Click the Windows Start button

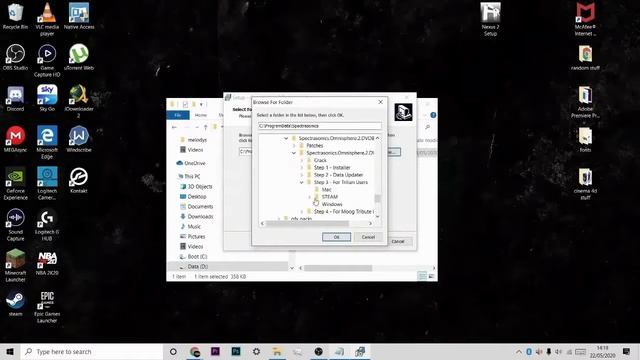tap(10, 351)
